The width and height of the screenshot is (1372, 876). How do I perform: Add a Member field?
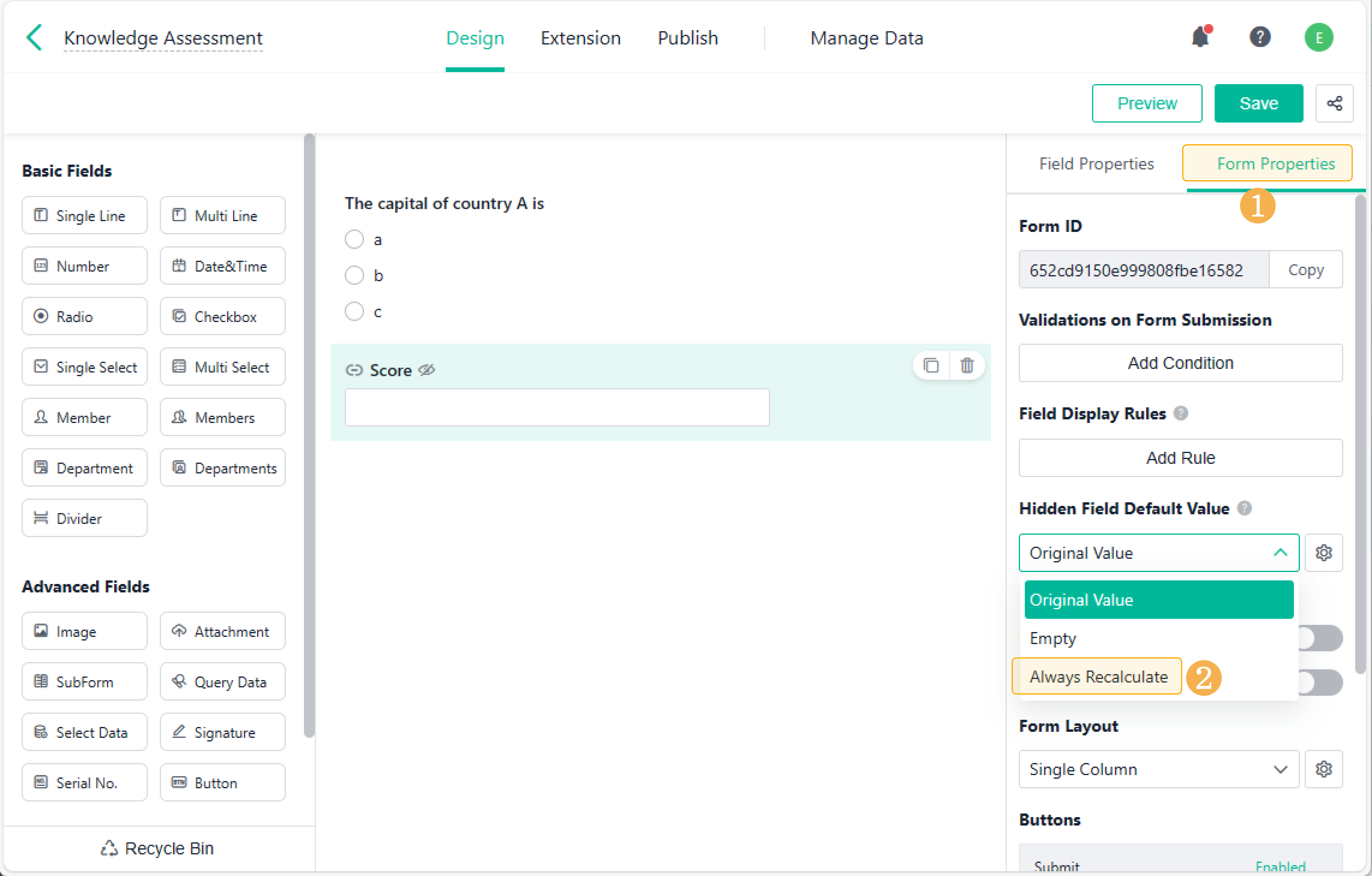[x=84, y=417]
